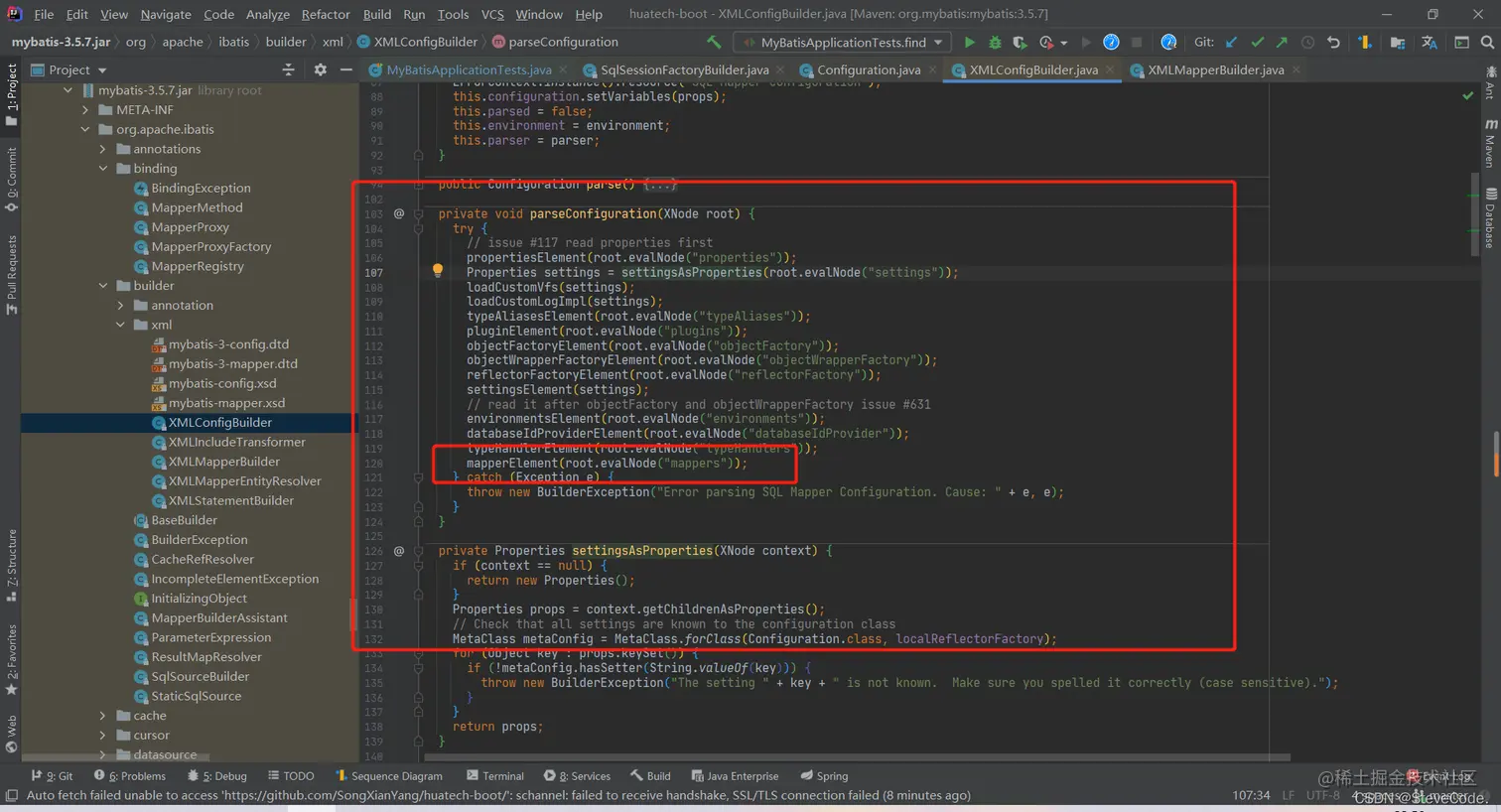Collapse the builder folder
This screenshot has width=1501, height=812.
(x=102, y=286)
